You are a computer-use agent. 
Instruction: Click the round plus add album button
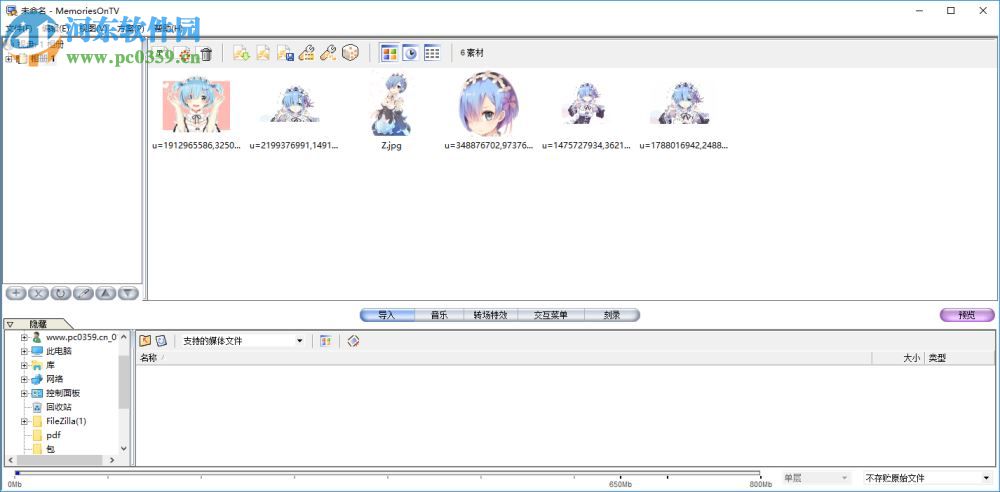click(x=16, y=293)
